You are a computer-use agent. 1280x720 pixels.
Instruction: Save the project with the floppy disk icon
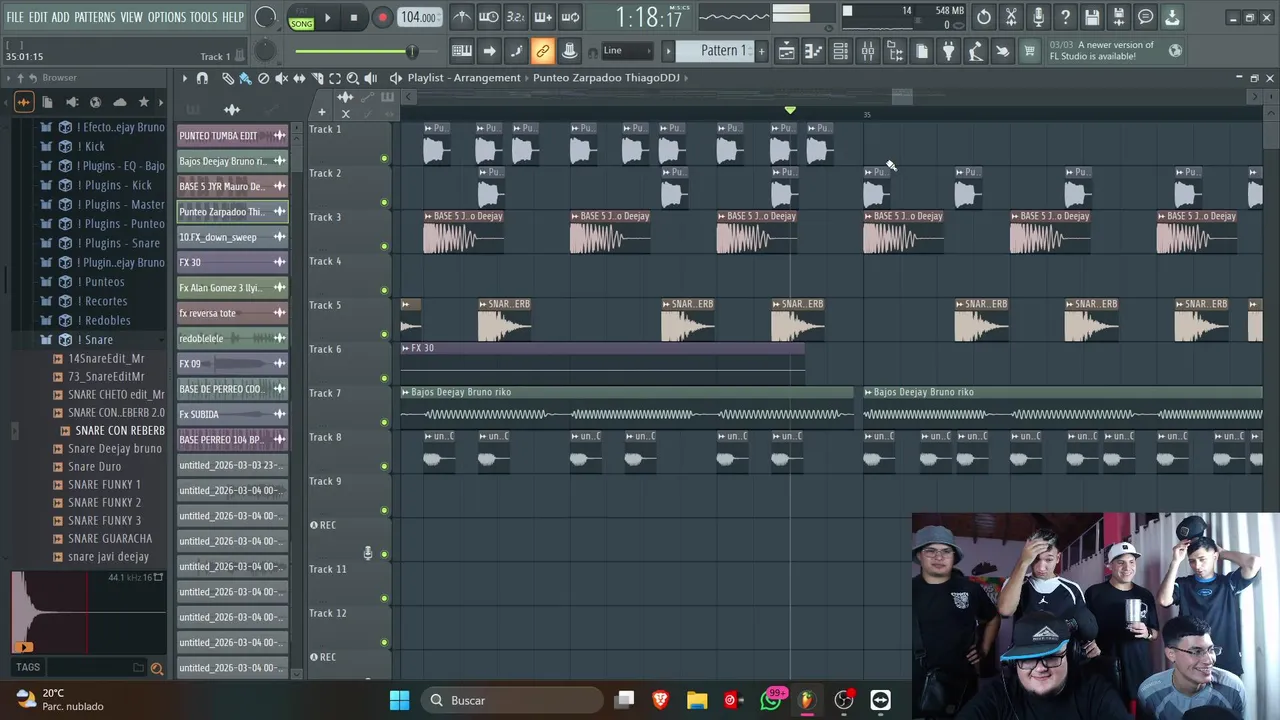[1092, 17]
